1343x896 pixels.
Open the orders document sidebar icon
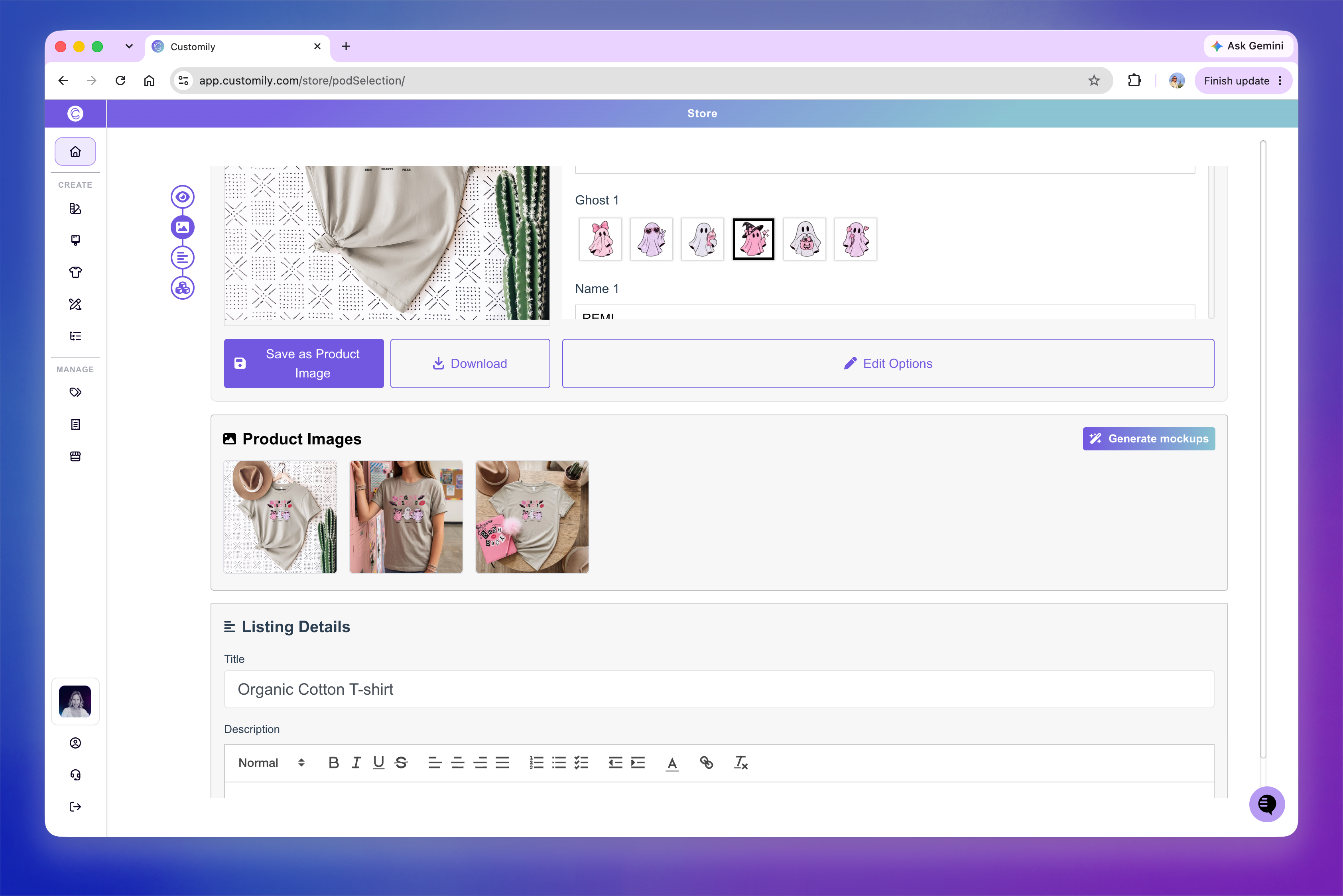click(75, 424)
